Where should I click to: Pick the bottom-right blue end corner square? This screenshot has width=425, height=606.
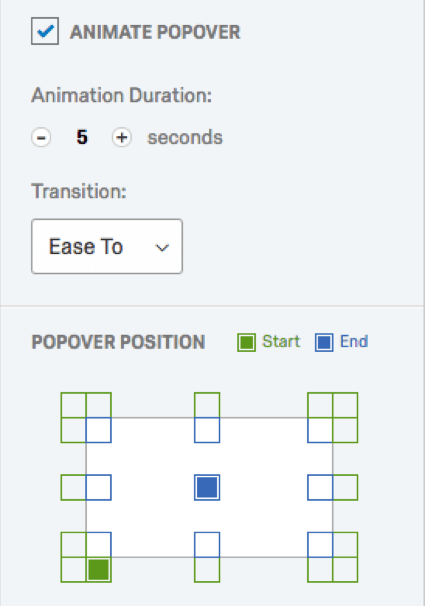[320, 545]
